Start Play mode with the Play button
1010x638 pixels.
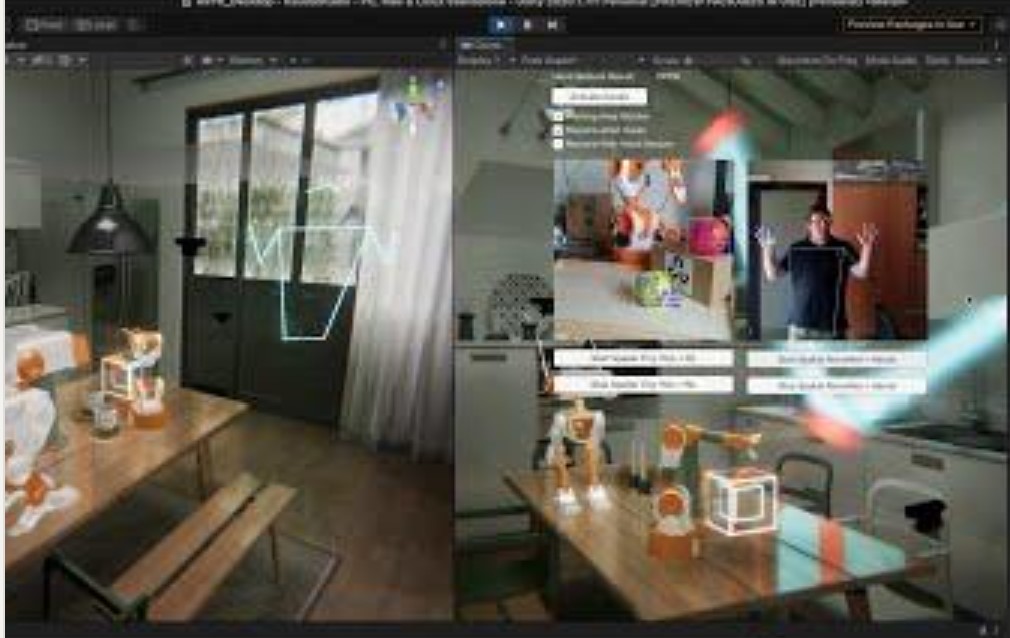[x=500, y=25]
